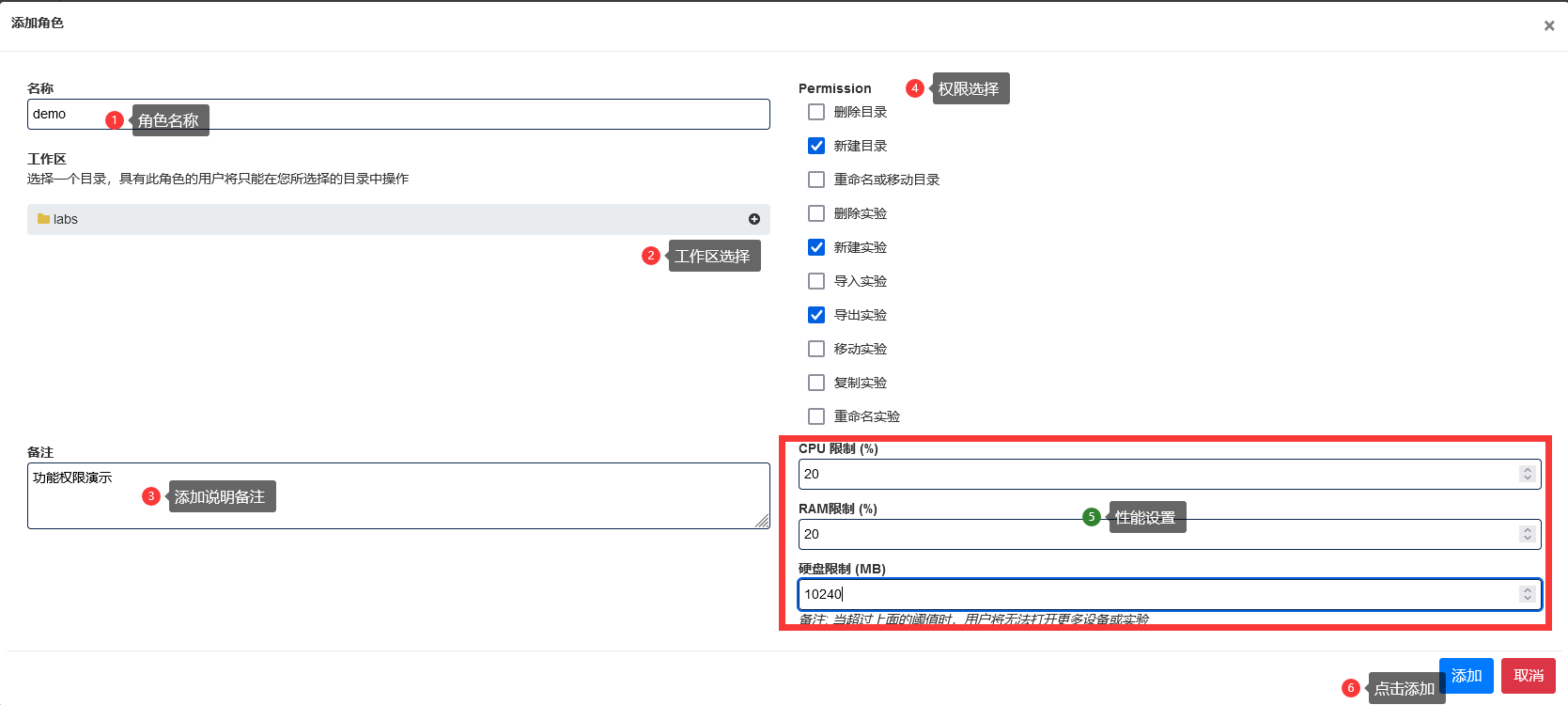
Task: Enable the 删除实验 permission
Action: 816,213
